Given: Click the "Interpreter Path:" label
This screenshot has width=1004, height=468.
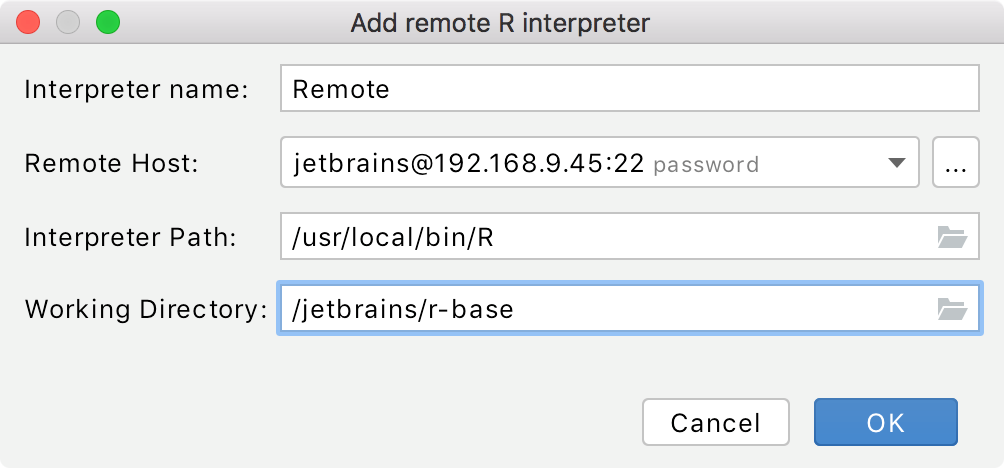Looking at the screenshot, I should tap(130, 237).
